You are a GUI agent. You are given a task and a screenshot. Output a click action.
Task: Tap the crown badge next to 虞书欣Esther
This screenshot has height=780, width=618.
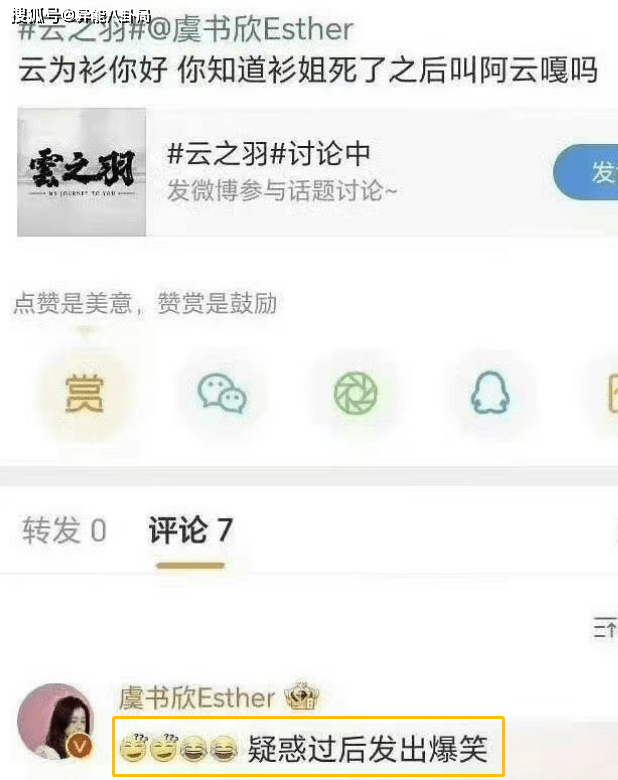(x=302, y=695)
